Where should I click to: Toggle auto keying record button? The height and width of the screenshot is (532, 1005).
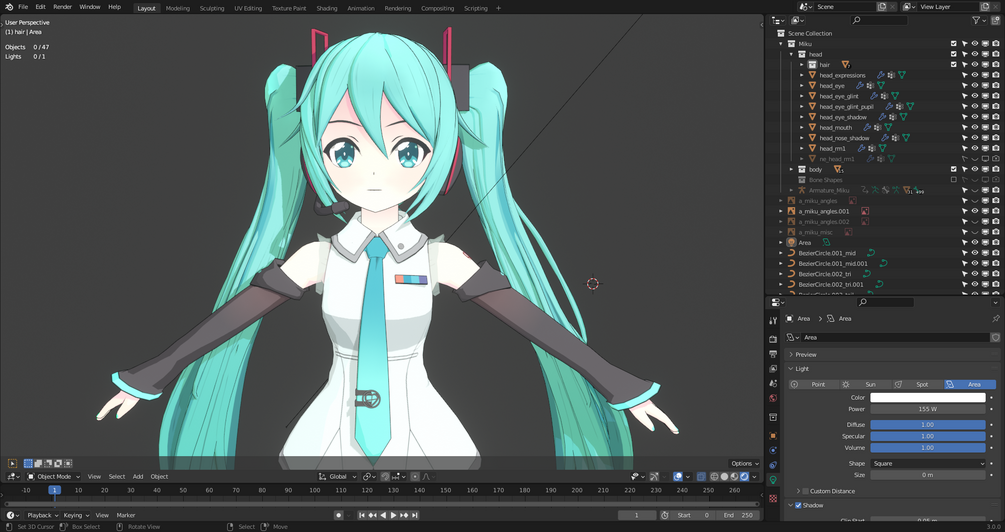pyautogui.click(x=338, y=515)
